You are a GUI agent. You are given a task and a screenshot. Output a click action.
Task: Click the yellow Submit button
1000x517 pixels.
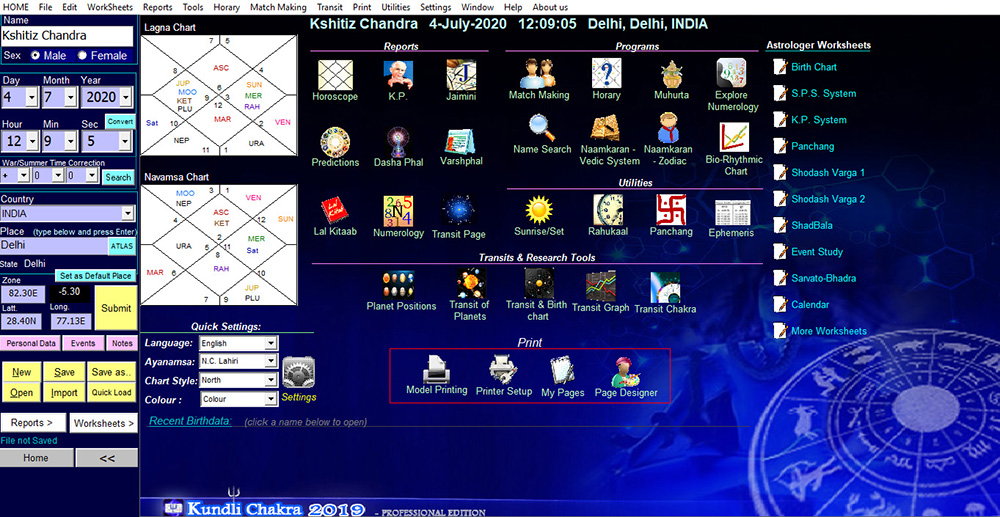[x=116, y=308]
